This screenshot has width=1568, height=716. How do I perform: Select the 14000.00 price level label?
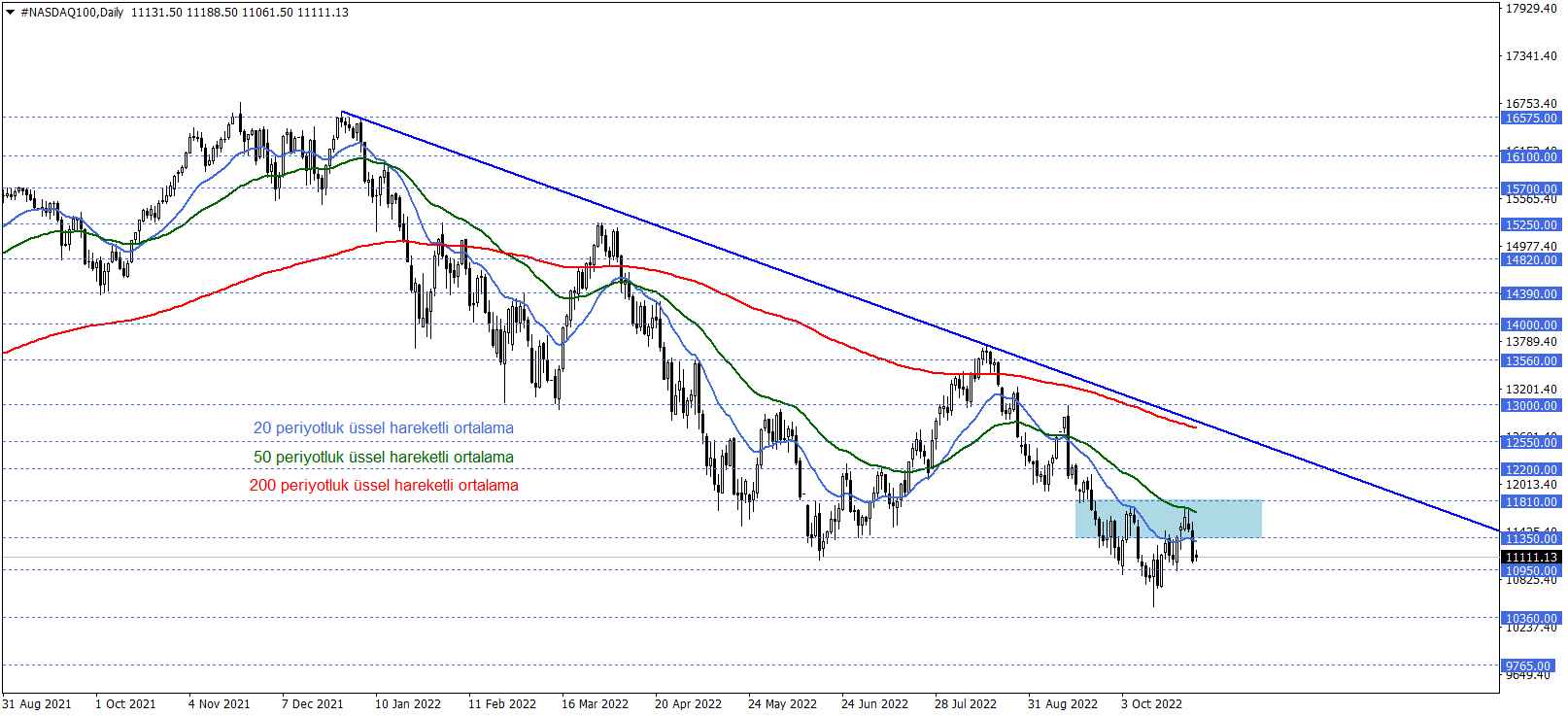pos(1530,325)
